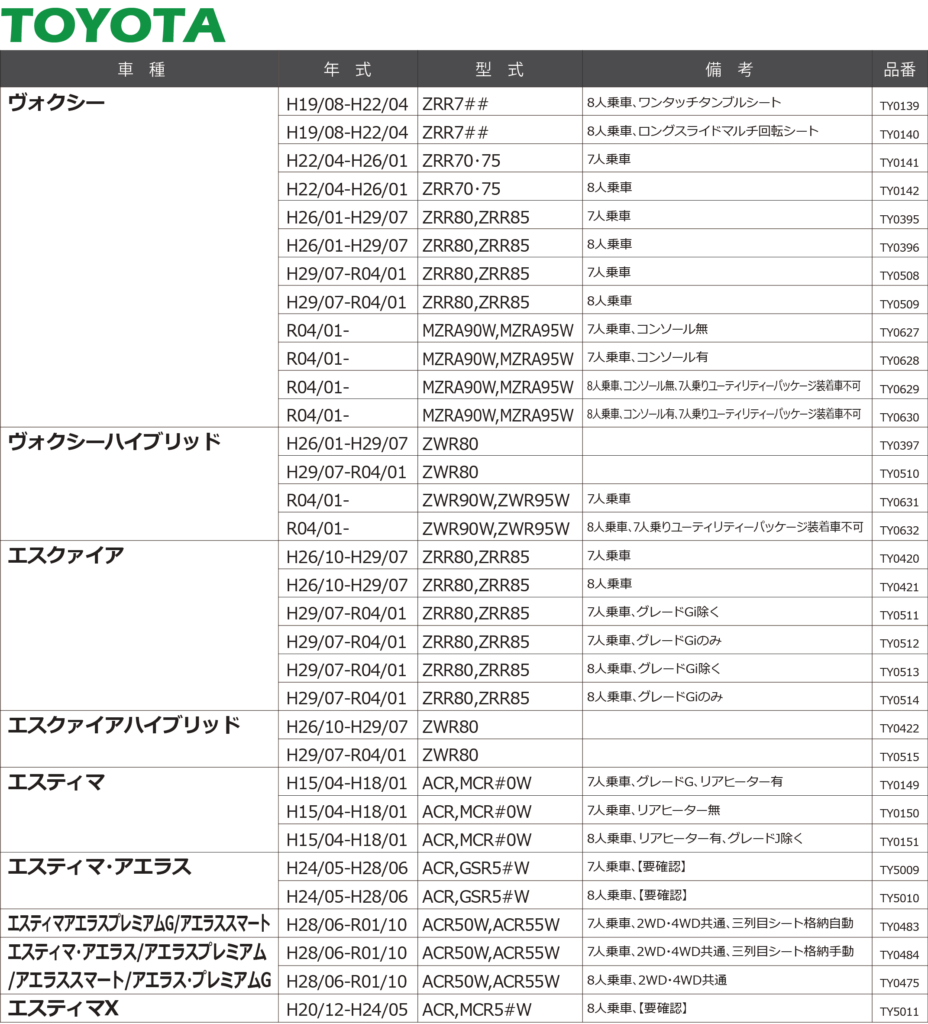Image resolution: width=928 pixels, height=1024 pixels.
Task: Select the エスクァイアハイブリッド vehicle name
Action: tap(124, 725)
